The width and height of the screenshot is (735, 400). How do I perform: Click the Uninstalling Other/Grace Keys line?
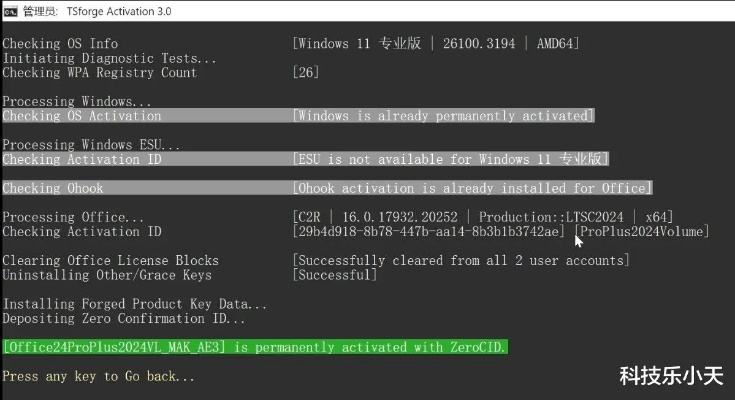coord(107,275)
